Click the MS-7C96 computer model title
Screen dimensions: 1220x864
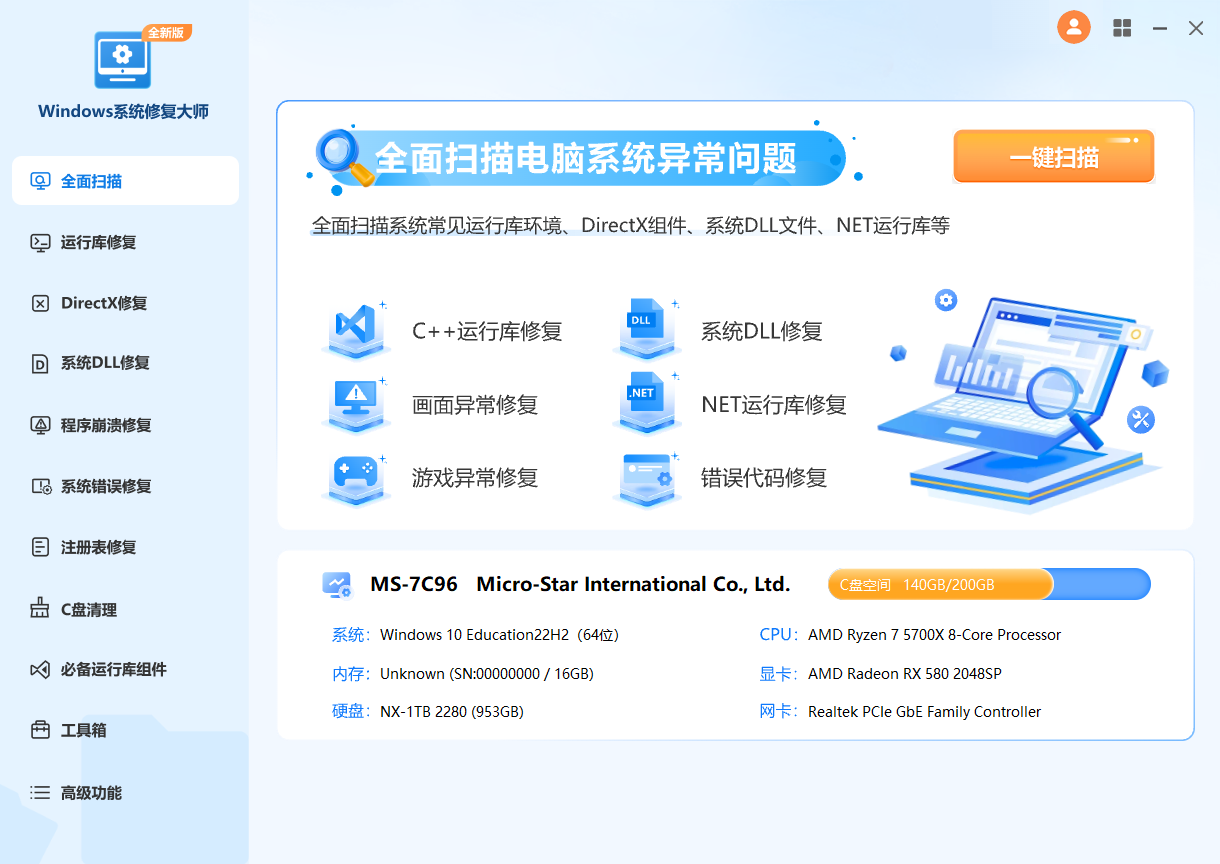414,584
